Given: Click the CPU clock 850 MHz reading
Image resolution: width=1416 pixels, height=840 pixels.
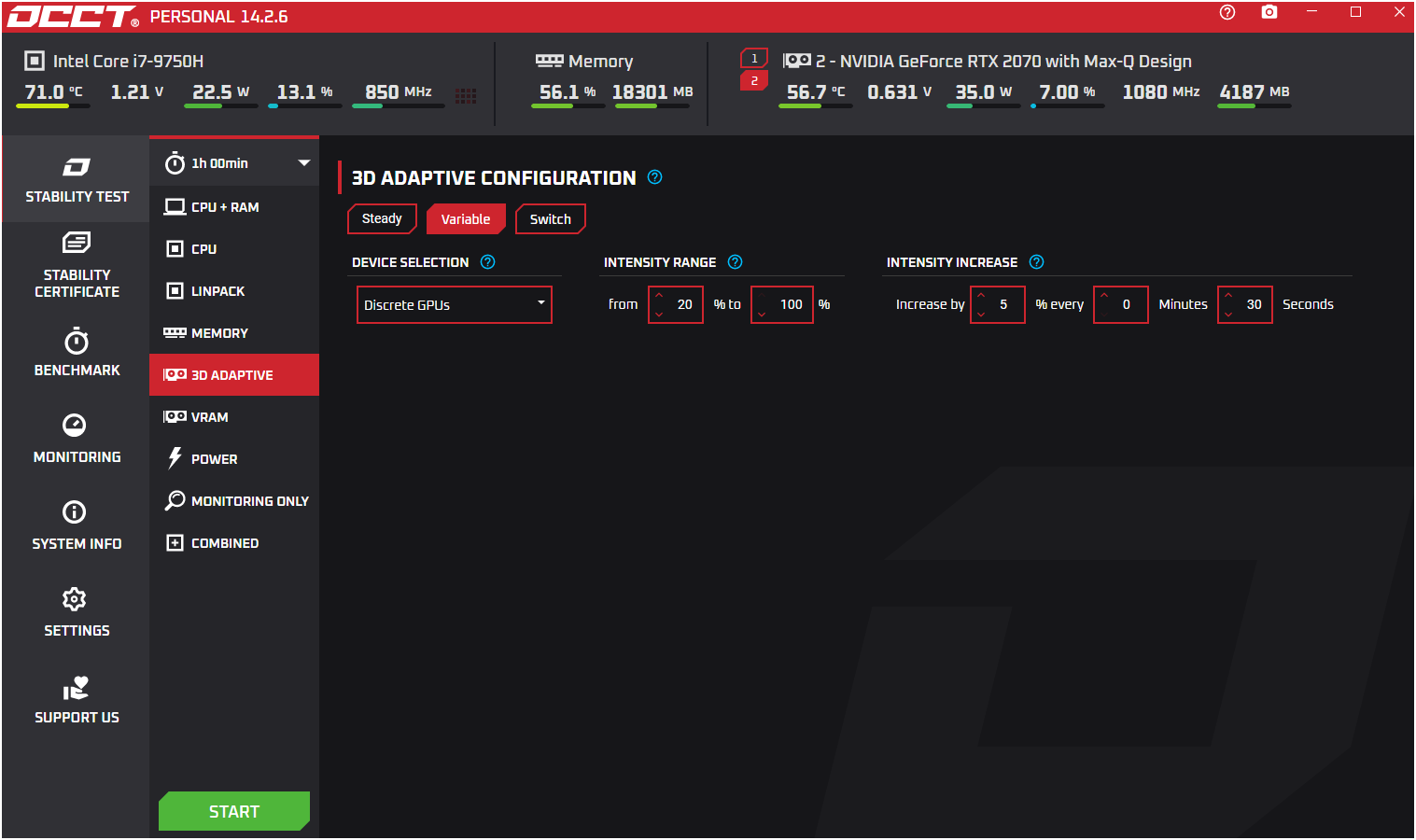Looking at the screenshot, I should point(399,92).
